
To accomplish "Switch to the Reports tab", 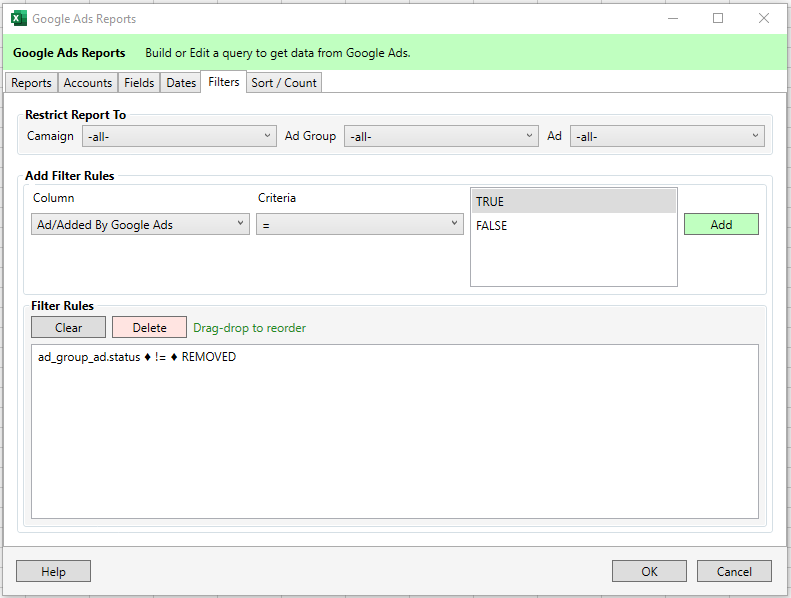I will 31,83.
